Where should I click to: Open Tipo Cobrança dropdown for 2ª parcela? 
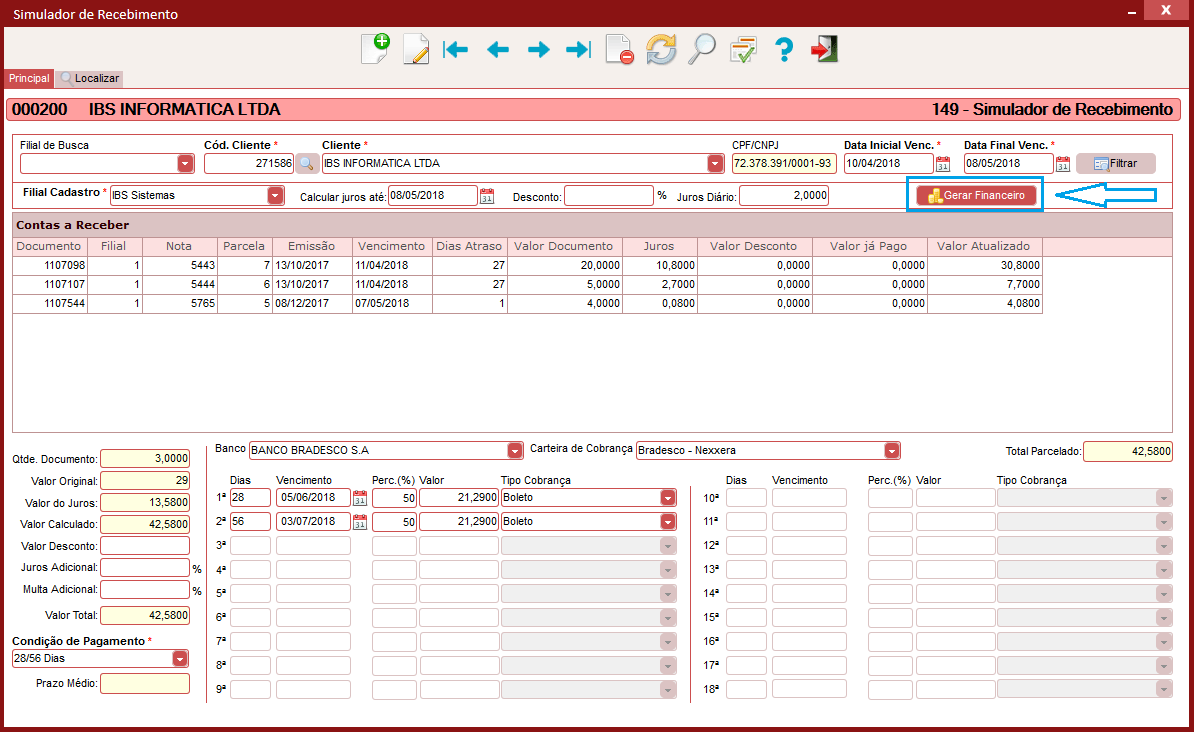[x=668, y=523]
